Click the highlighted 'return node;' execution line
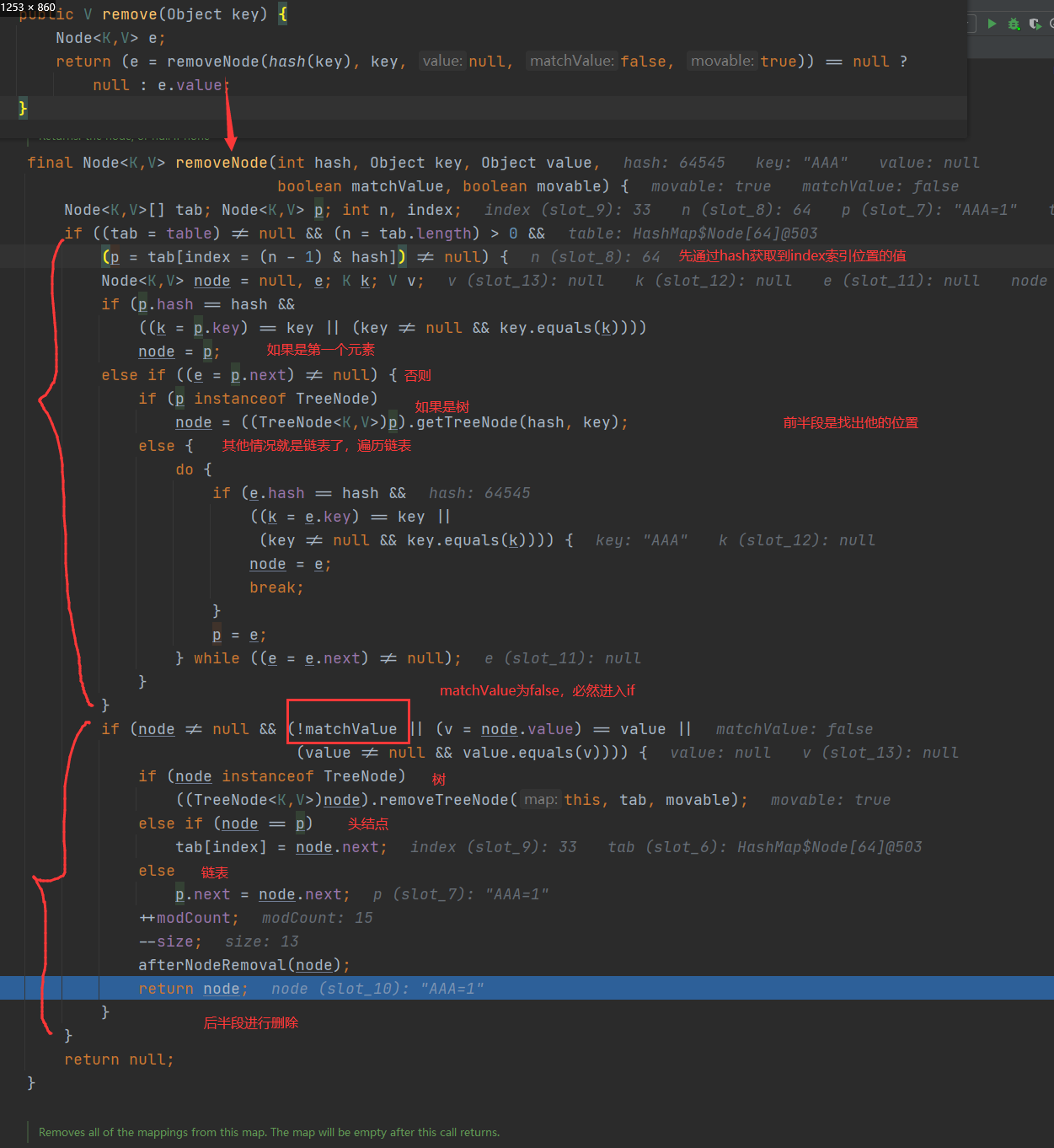 527,988
